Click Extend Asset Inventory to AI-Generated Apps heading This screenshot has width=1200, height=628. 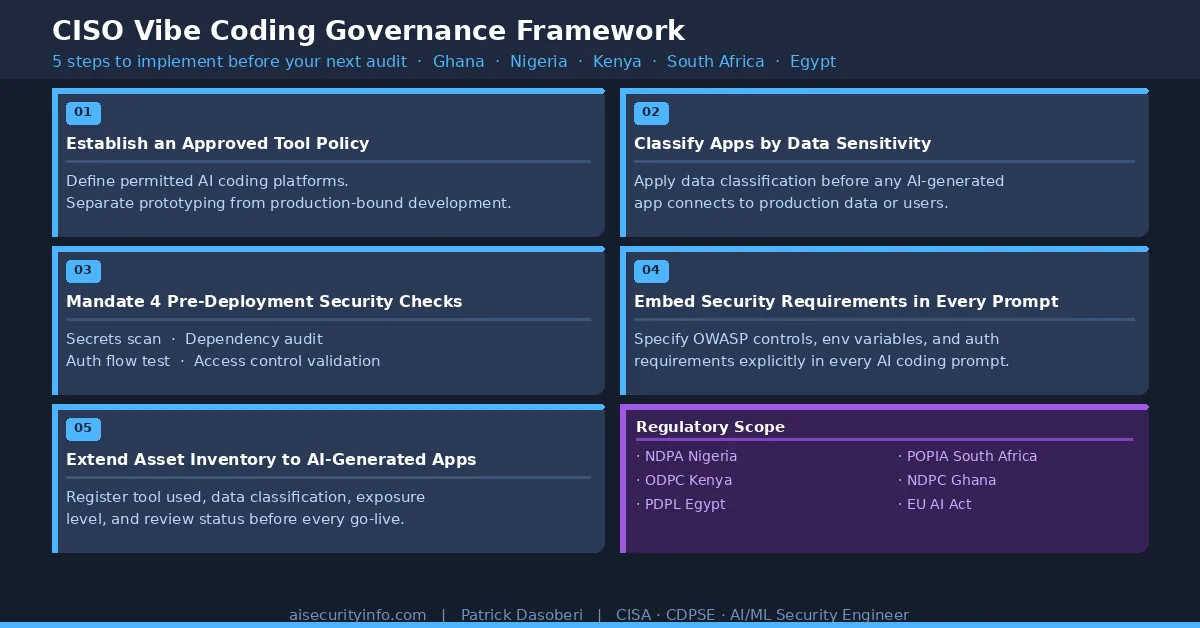point(271,460)
